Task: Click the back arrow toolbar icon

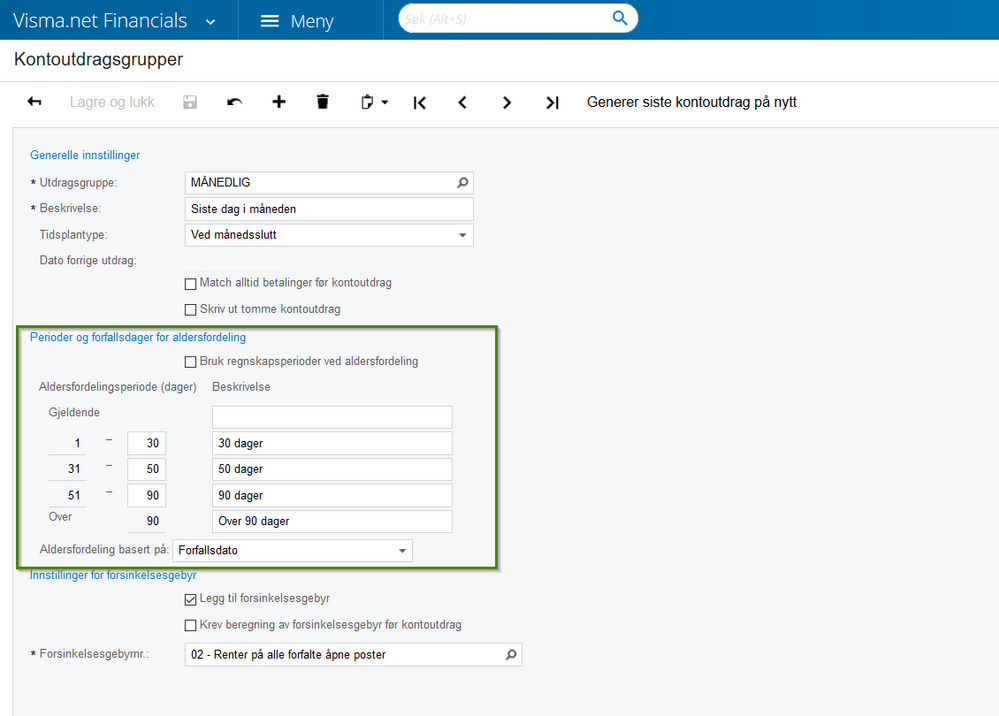Action: (34, 102)
